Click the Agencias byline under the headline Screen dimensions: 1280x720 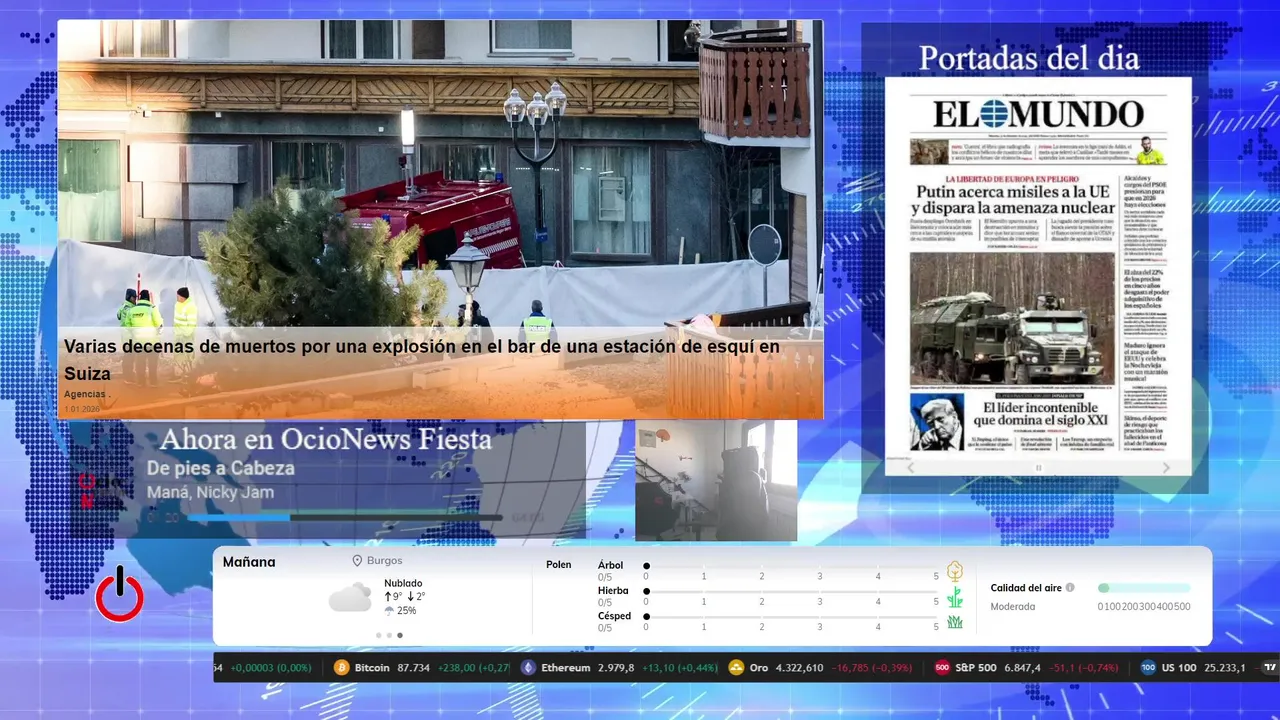(x=86, y=395)
